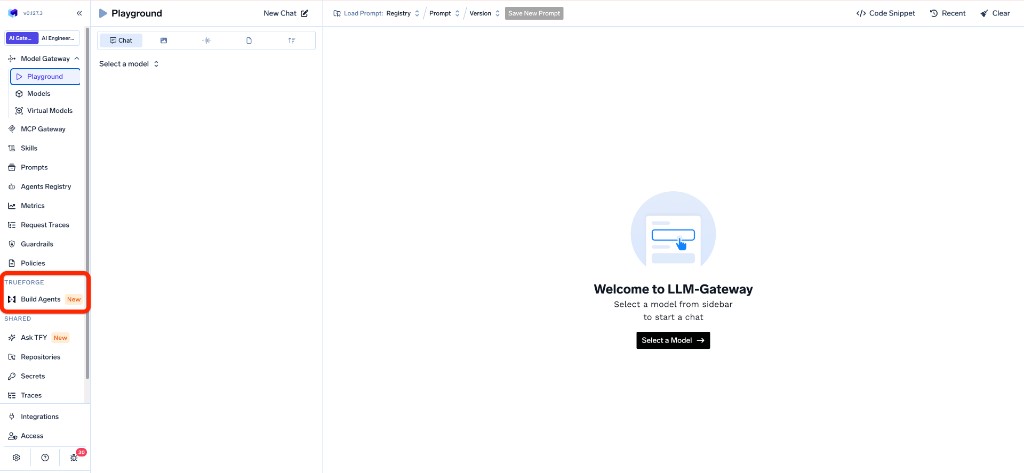The image size is (1024, 473).
Task: Click the Ask TFY sparkle icon
Action: point(12,338)
